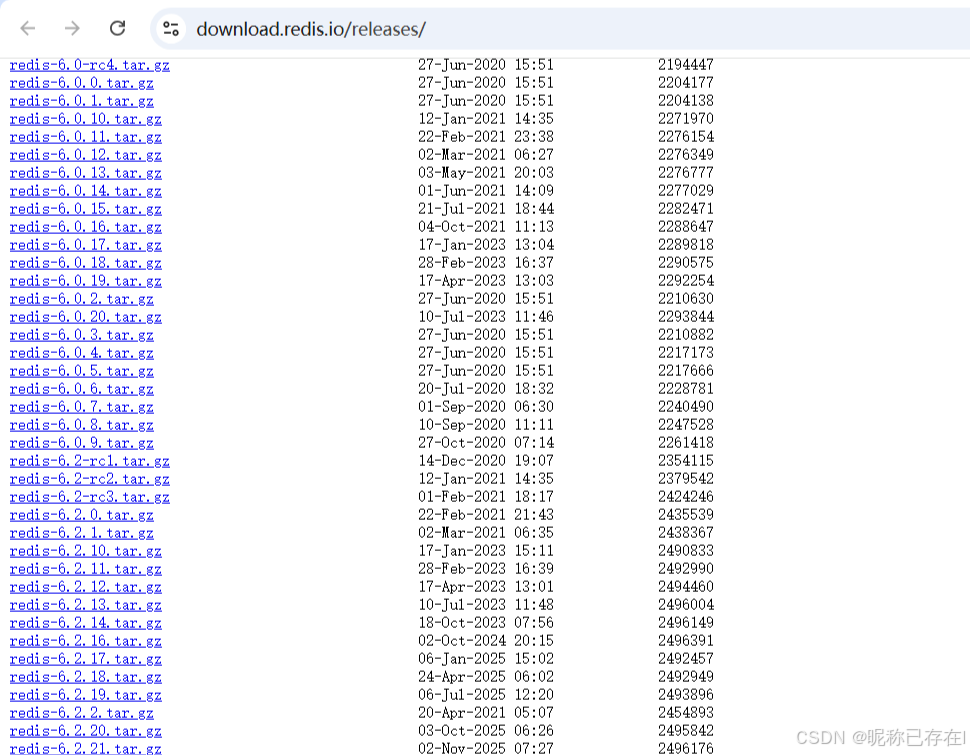This screenshot has width=970, height=755.
Task: Download redis-6.2.14.tar.gz
Action: 85,623
